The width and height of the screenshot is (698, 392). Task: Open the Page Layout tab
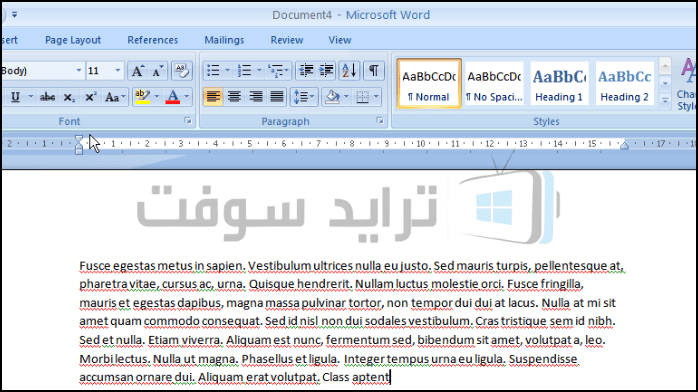click(73, 40)
